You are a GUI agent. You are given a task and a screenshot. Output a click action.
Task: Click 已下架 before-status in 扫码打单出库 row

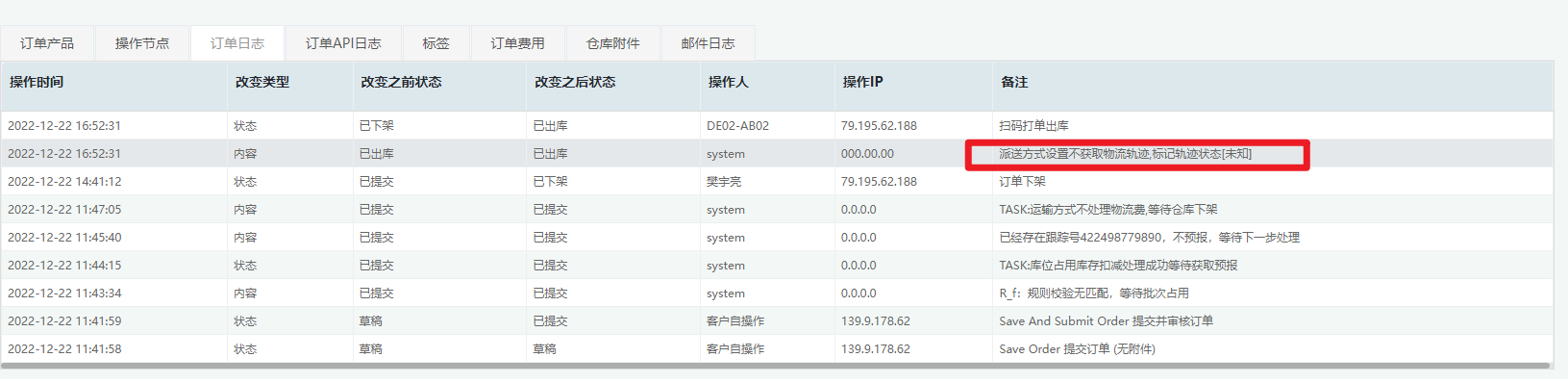[x=376, y=126]
